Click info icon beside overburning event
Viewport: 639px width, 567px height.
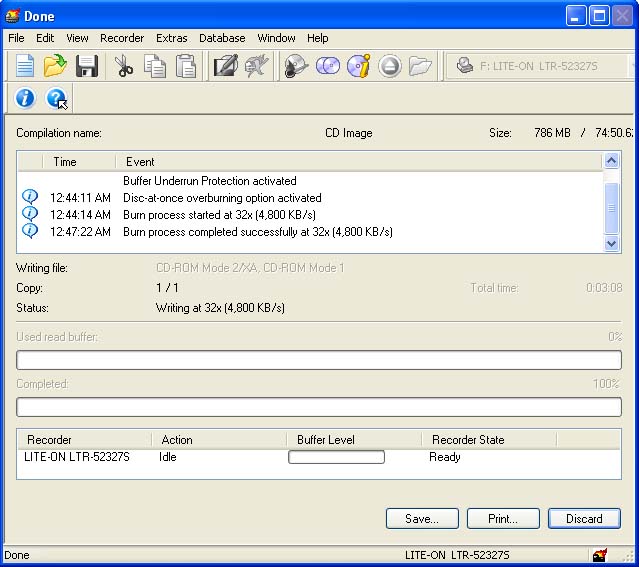[x=30, y=196]
